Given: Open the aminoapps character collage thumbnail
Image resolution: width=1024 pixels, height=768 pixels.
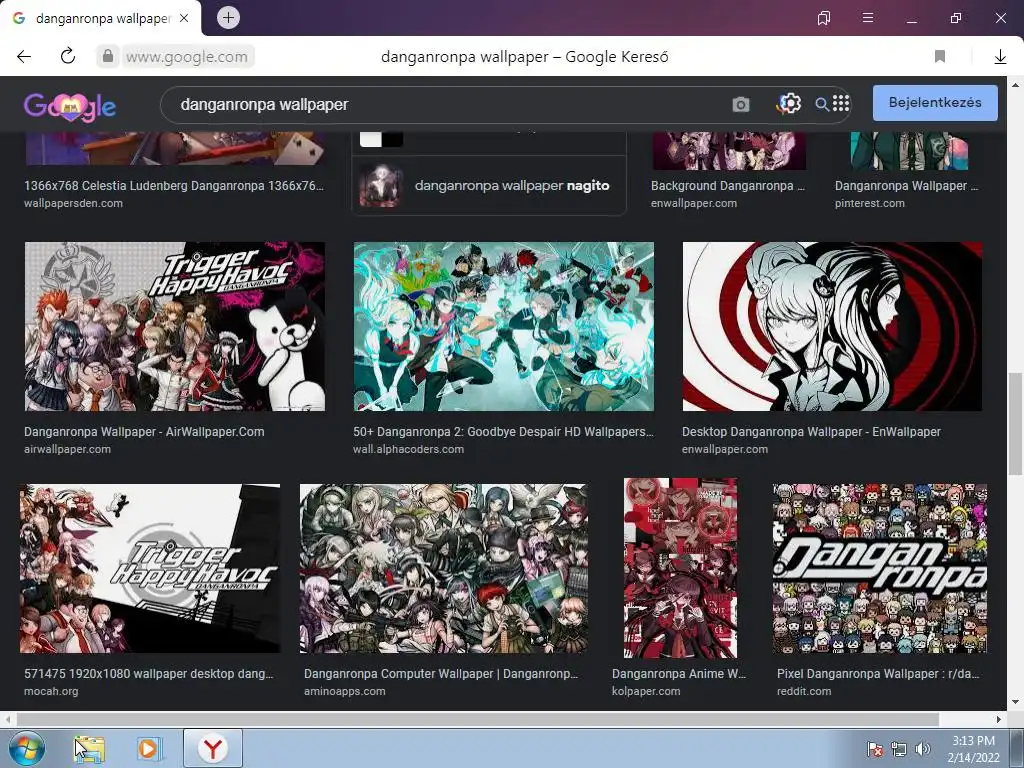Looking at the screenshot, I should [443, 568].
